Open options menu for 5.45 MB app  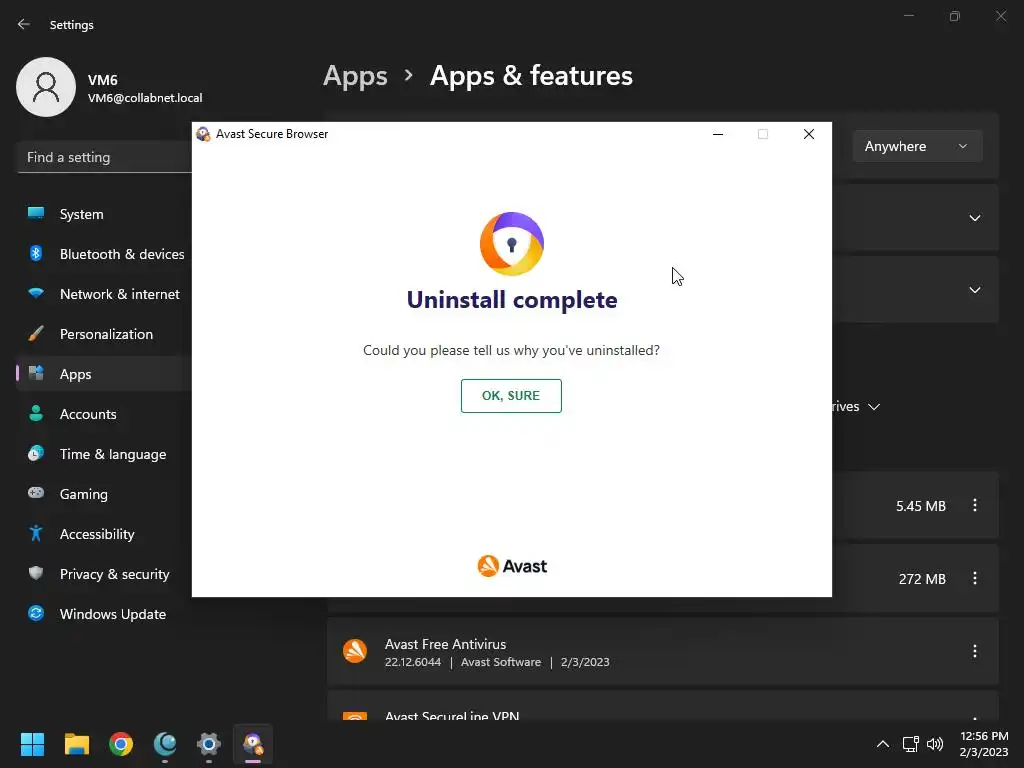coord(974,505)
